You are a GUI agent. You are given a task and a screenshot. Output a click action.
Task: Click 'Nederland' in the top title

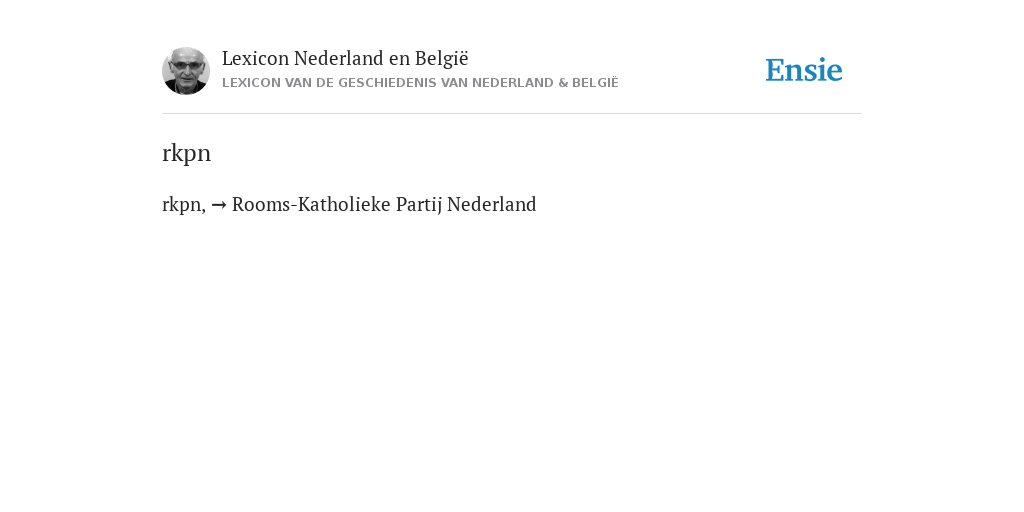pyautogui.click(x=339, y=58)
